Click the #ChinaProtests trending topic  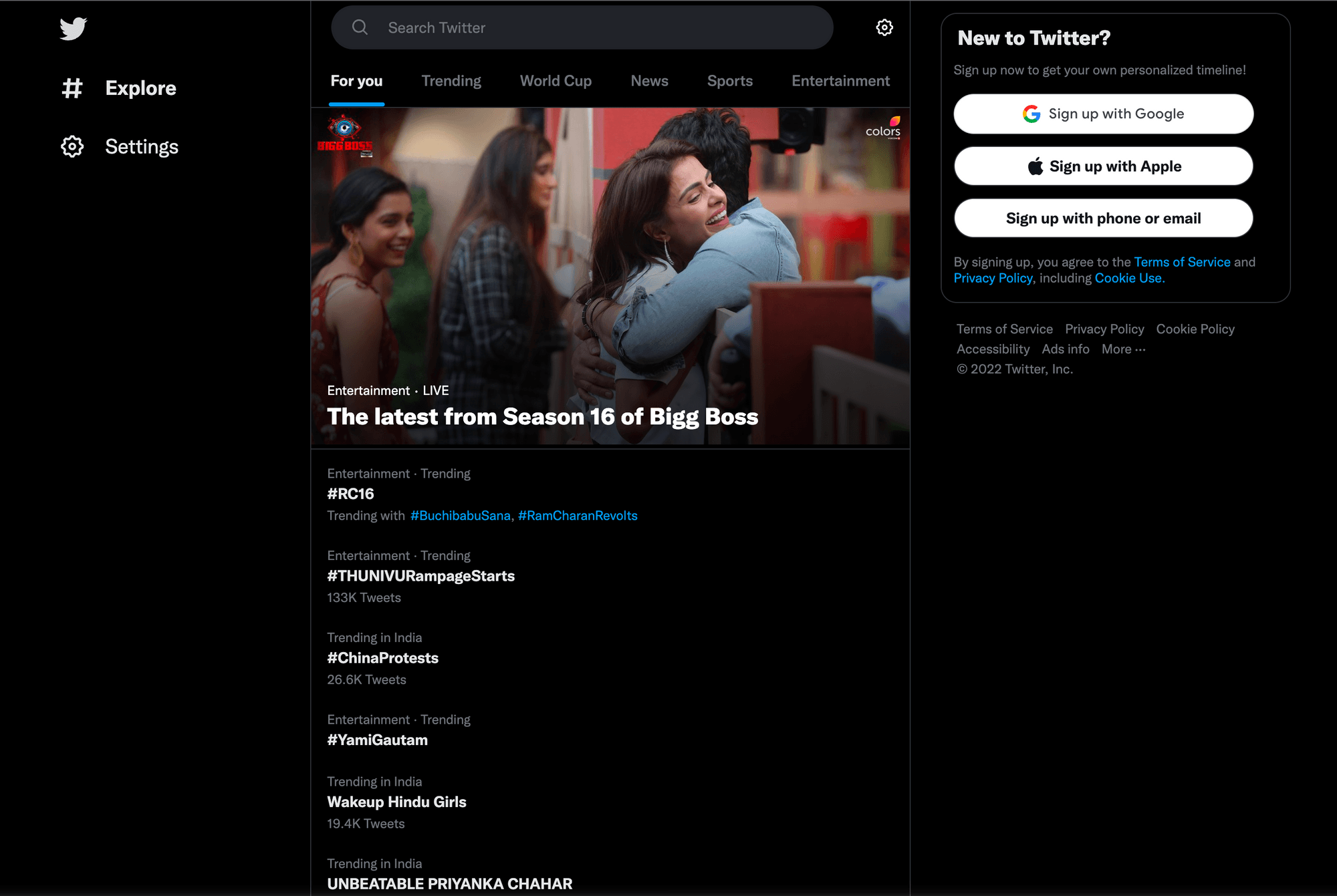382,658
